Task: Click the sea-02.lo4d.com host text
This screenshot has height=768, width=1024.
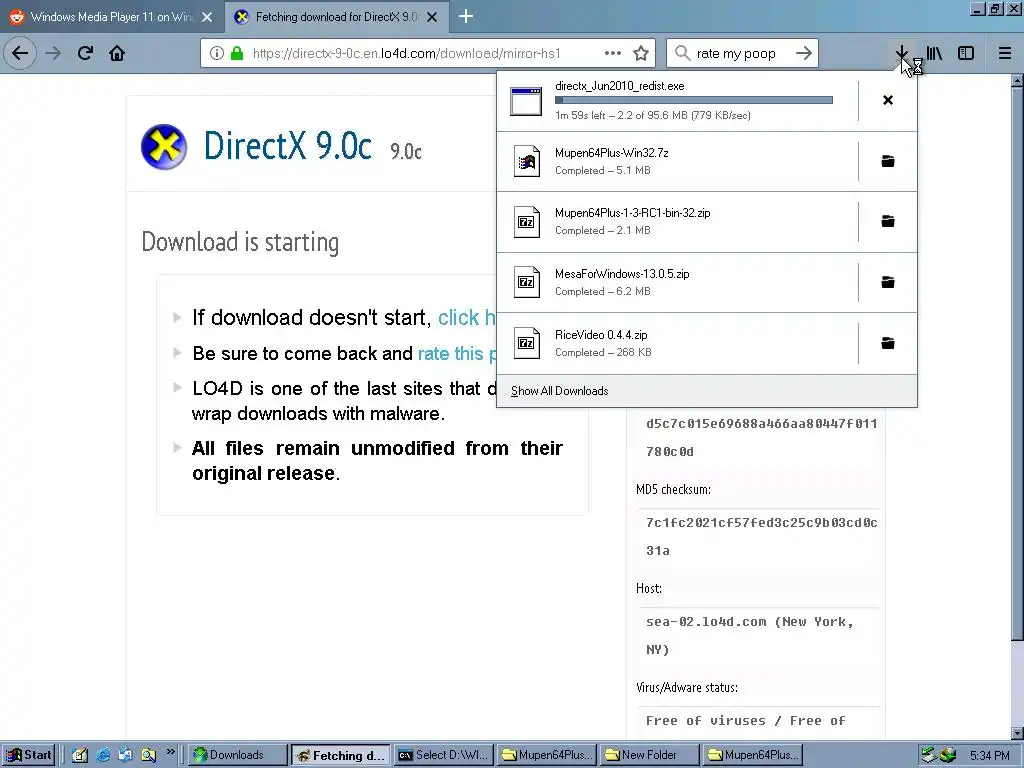Action: pyautogui.click(x=750, y=635)
